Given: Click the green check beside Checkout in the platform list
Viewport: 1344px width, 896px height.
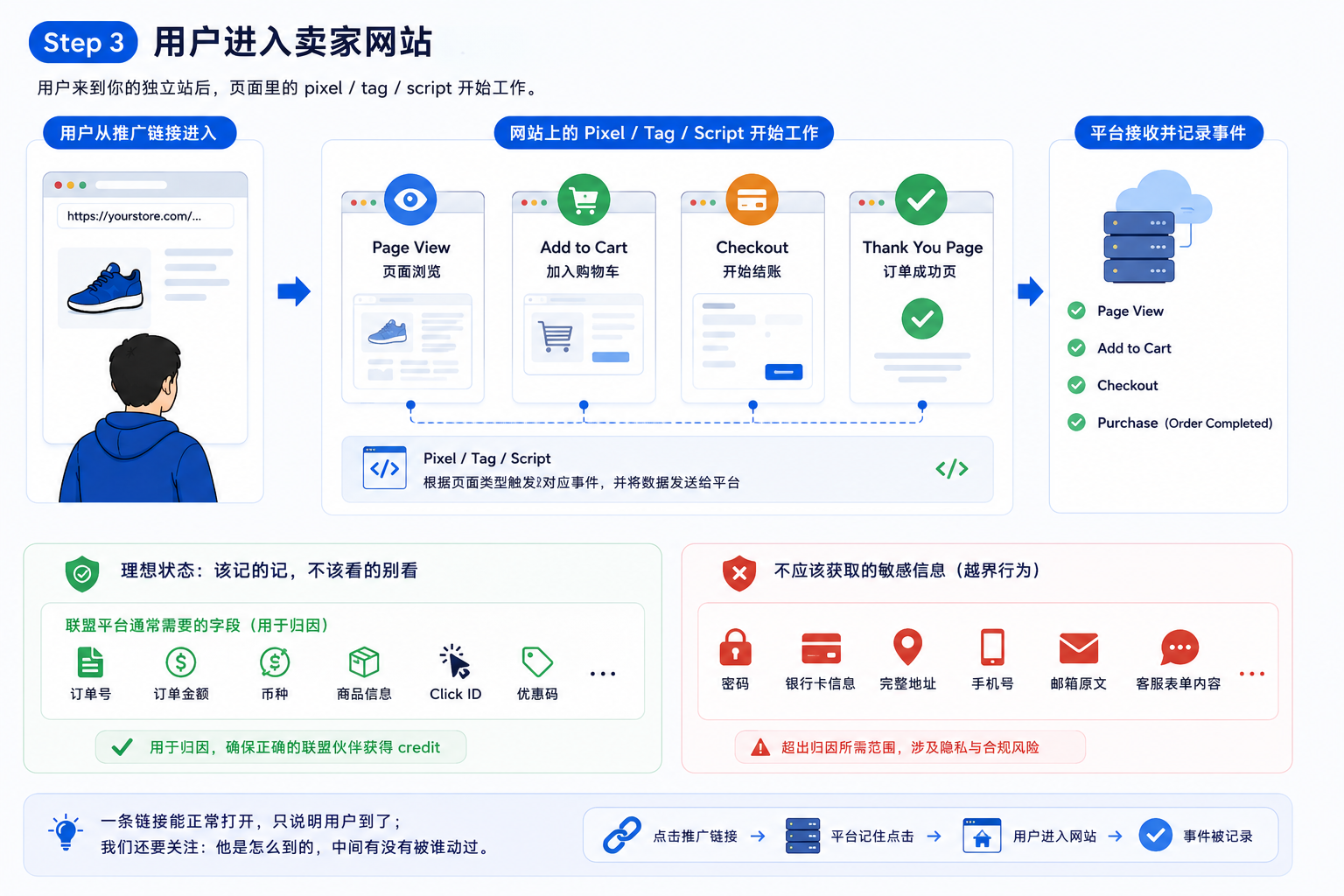Looking at the screenshot, I should [x=1076, y=385].
